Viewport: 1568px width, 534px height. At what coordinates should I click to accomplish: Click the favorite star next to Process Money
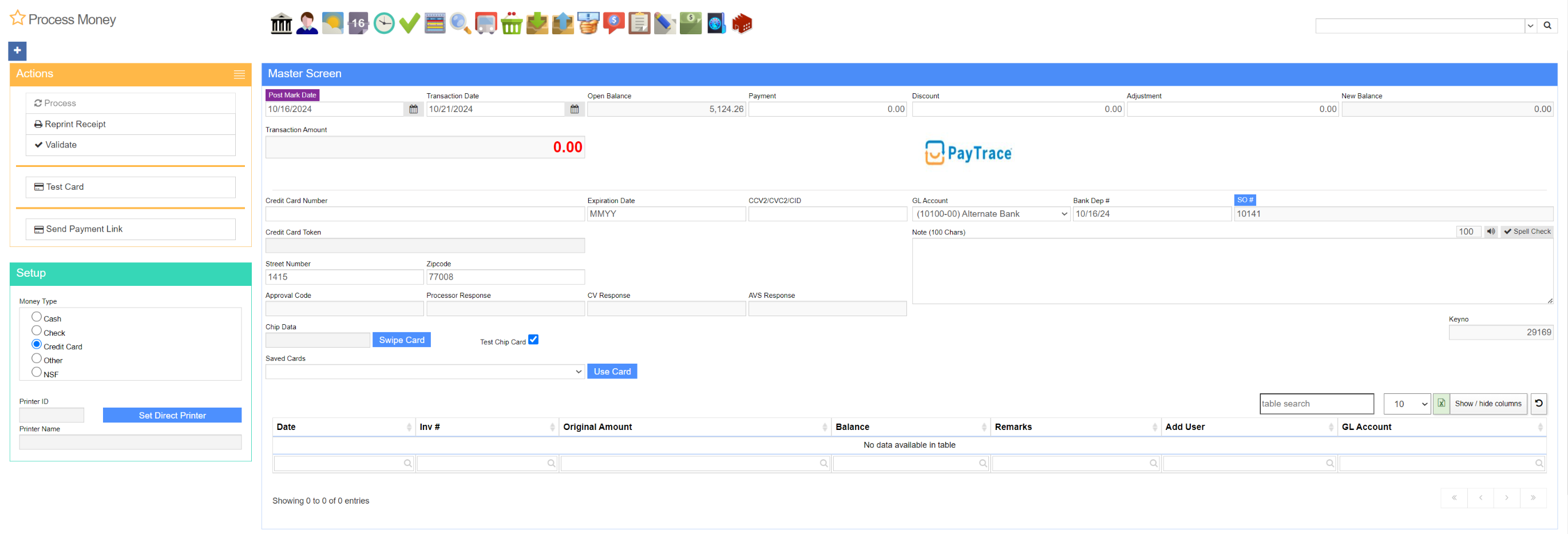[x=17, y=18]
